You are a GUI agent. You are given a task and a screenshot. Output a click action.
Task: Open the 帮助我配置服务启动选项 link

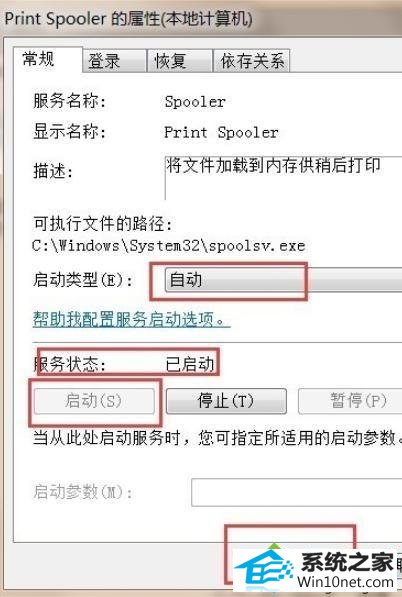coord(131,319)
